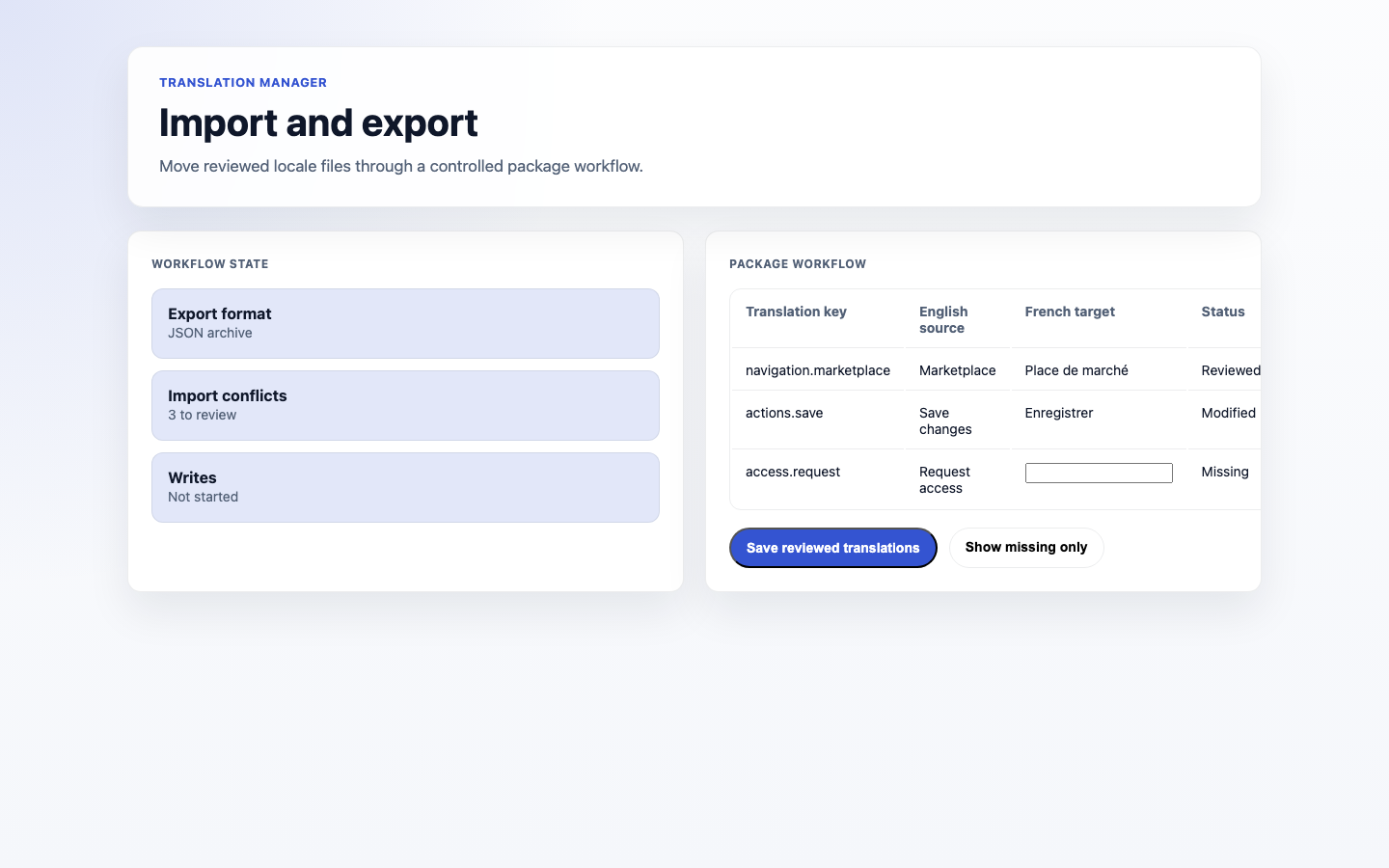Image resolution: width=1389 pixels, height=868 pixels.
Task: Click the Import and export heading
Action: (318, 122)
